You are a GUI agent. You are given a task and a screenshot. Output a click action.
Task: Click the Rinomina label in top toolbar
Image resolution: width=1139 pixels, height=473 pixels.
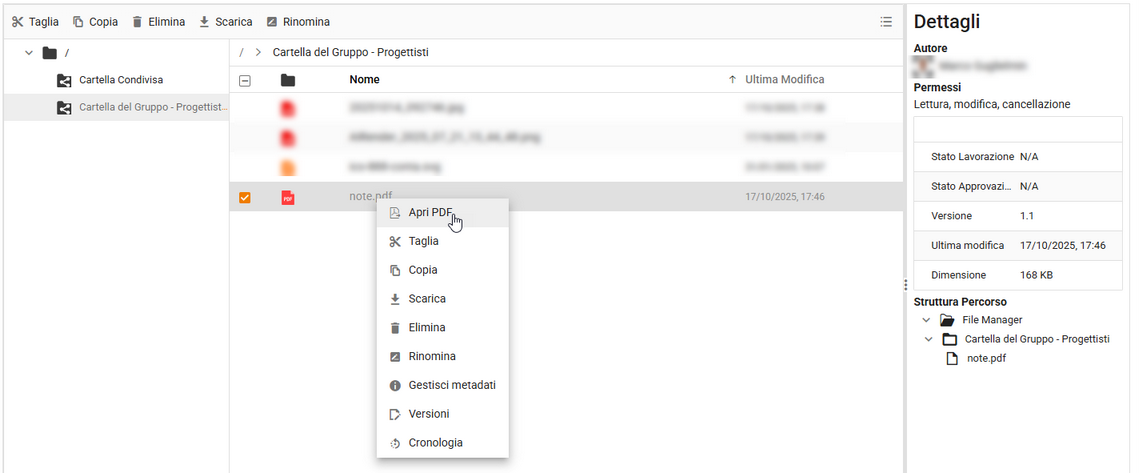click(307, 22)
